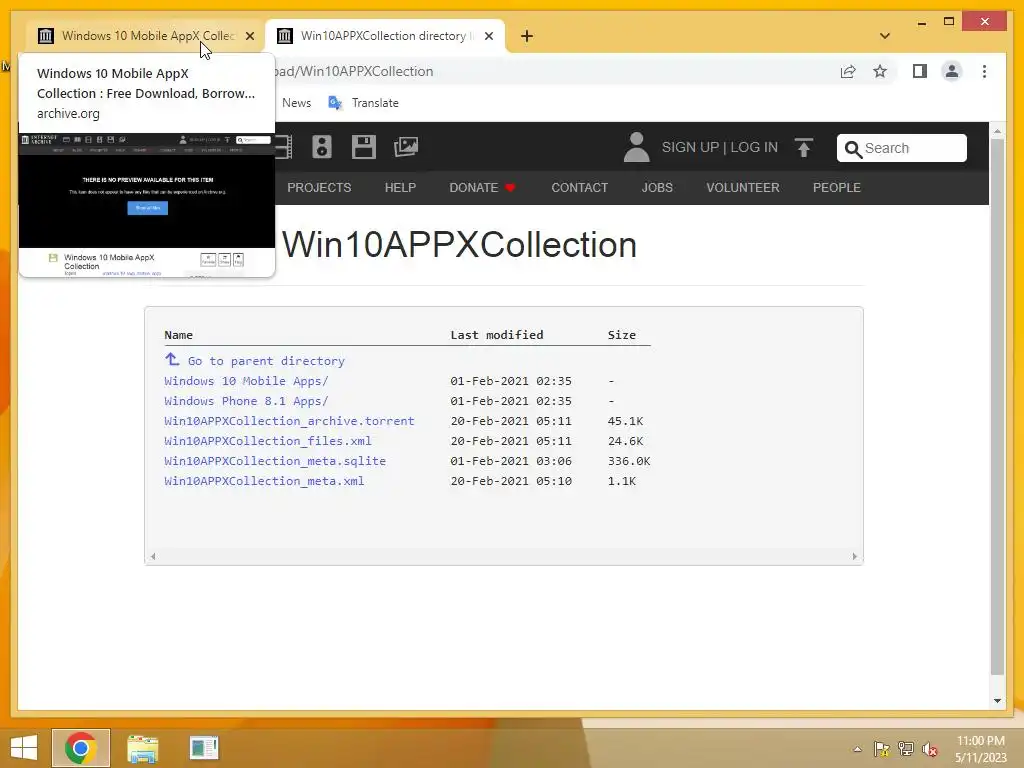Close the Win10APPXCollection directory tab
This screenshot has width=1024, height=768.
(488, 37)
